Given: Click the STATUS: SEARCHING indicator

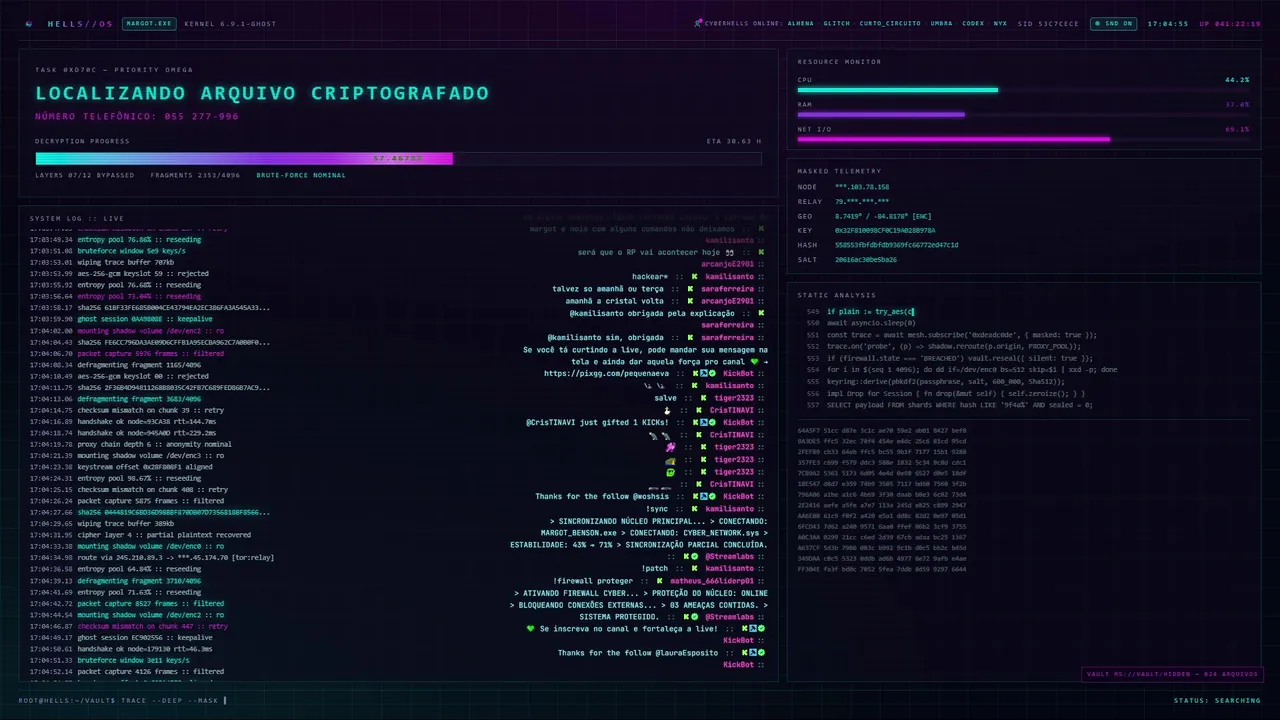Looking at the screenshot, I should [1217, 700].
